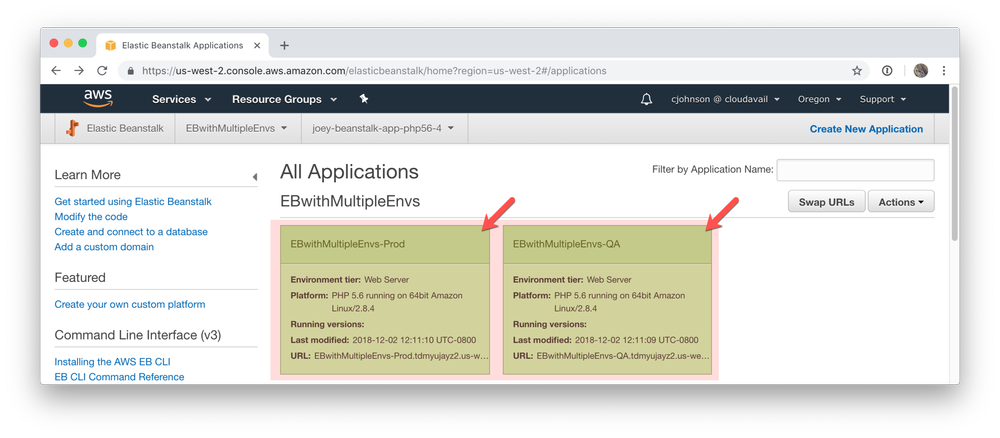The height and width of the screenshot is (438, 1000).
Task: Open EB CLI Command Reference link
Action: tap(119, 377)
